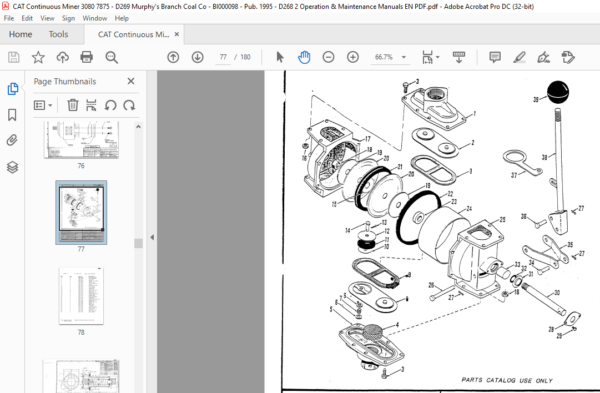600x393 pixels.
Task: Open the Window menu
Action: pos(95,18)
